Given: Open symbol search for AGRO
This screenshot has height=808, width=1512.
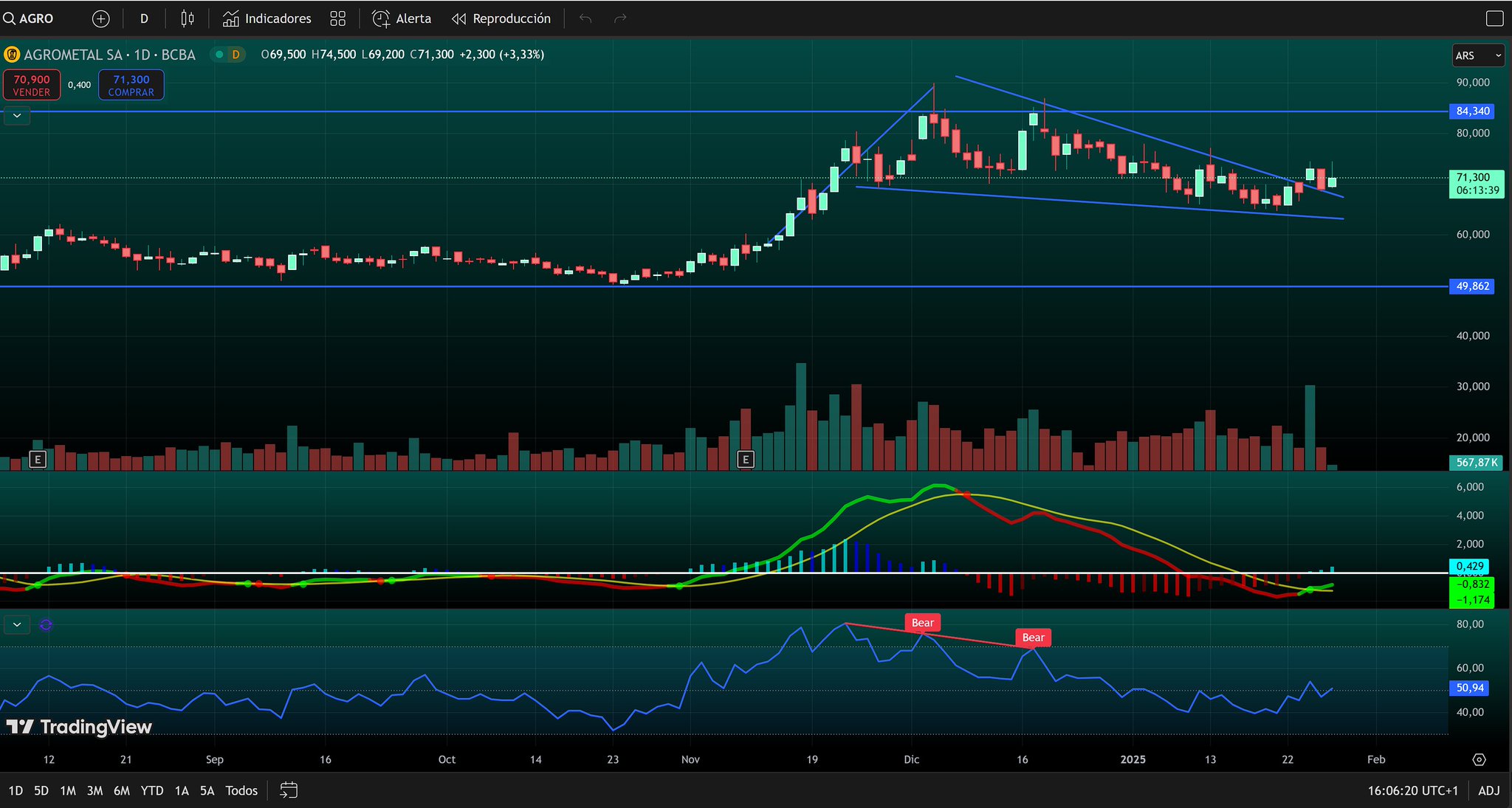Looking at the screenshot, I should pyautogui.click(x=30, y=18).
